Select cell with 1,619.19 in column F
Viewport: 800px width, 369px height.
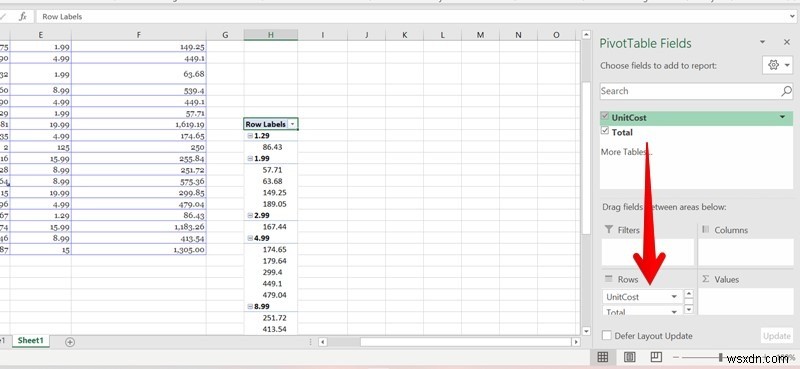(x=139, y=124)
